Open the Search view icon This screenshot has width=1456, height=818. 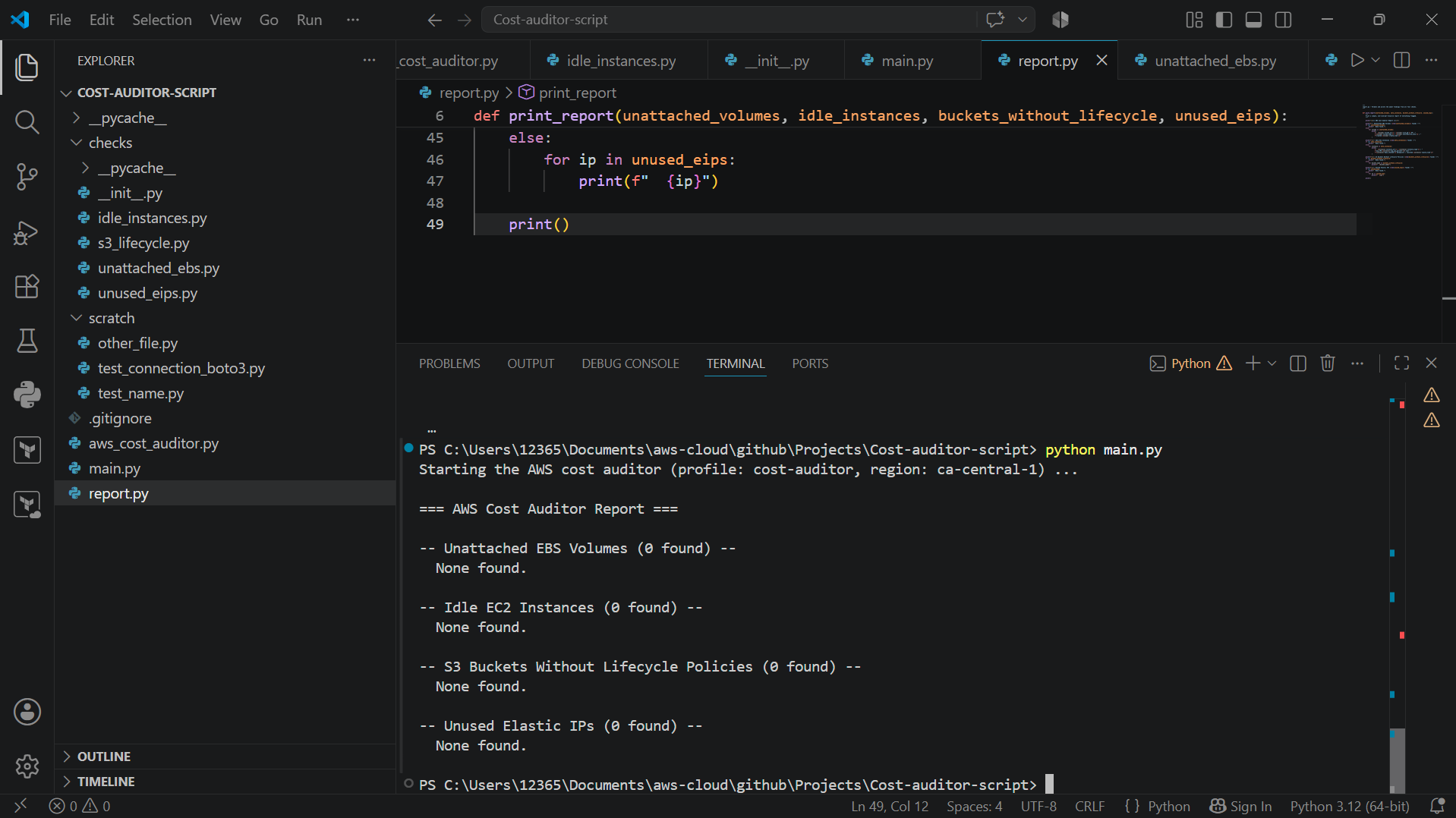coord(27,121)
